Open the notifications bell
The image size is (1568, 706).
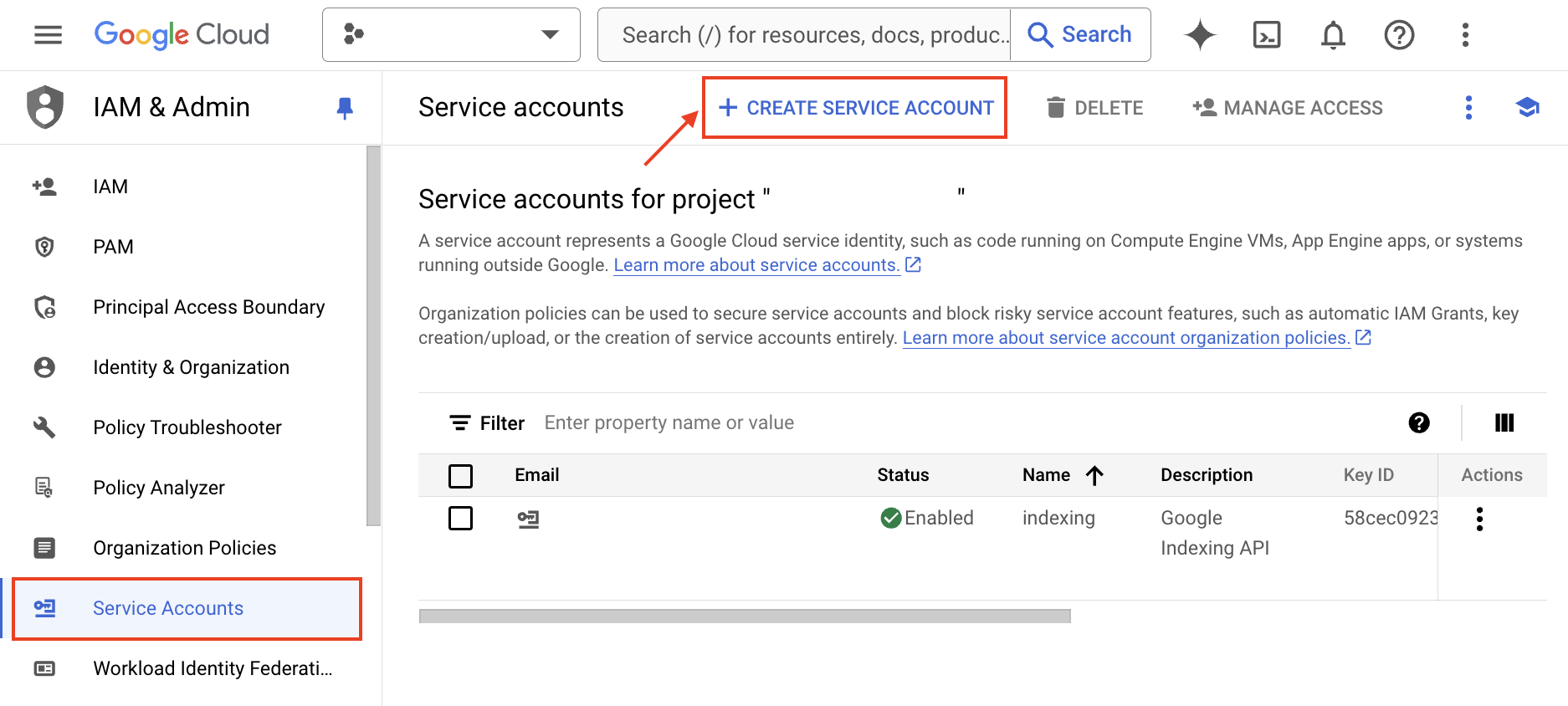1333,34
